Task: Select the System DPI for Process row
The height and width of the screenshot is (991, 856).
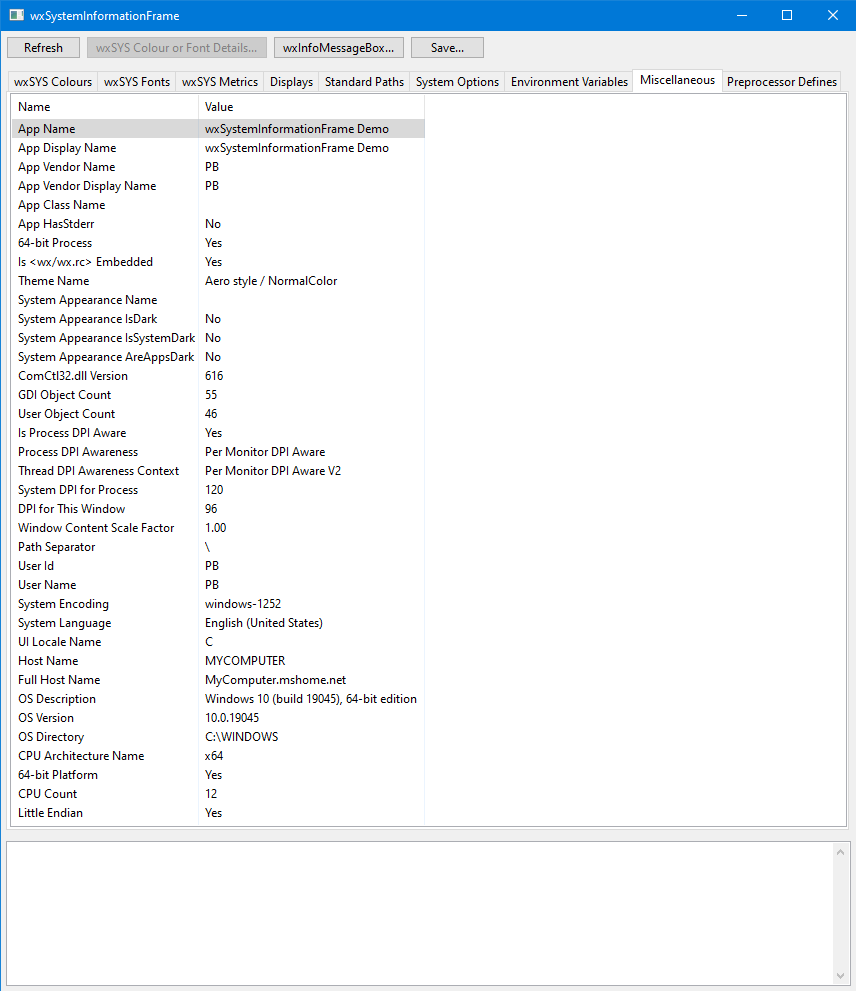Action: [x=218, y=490]
